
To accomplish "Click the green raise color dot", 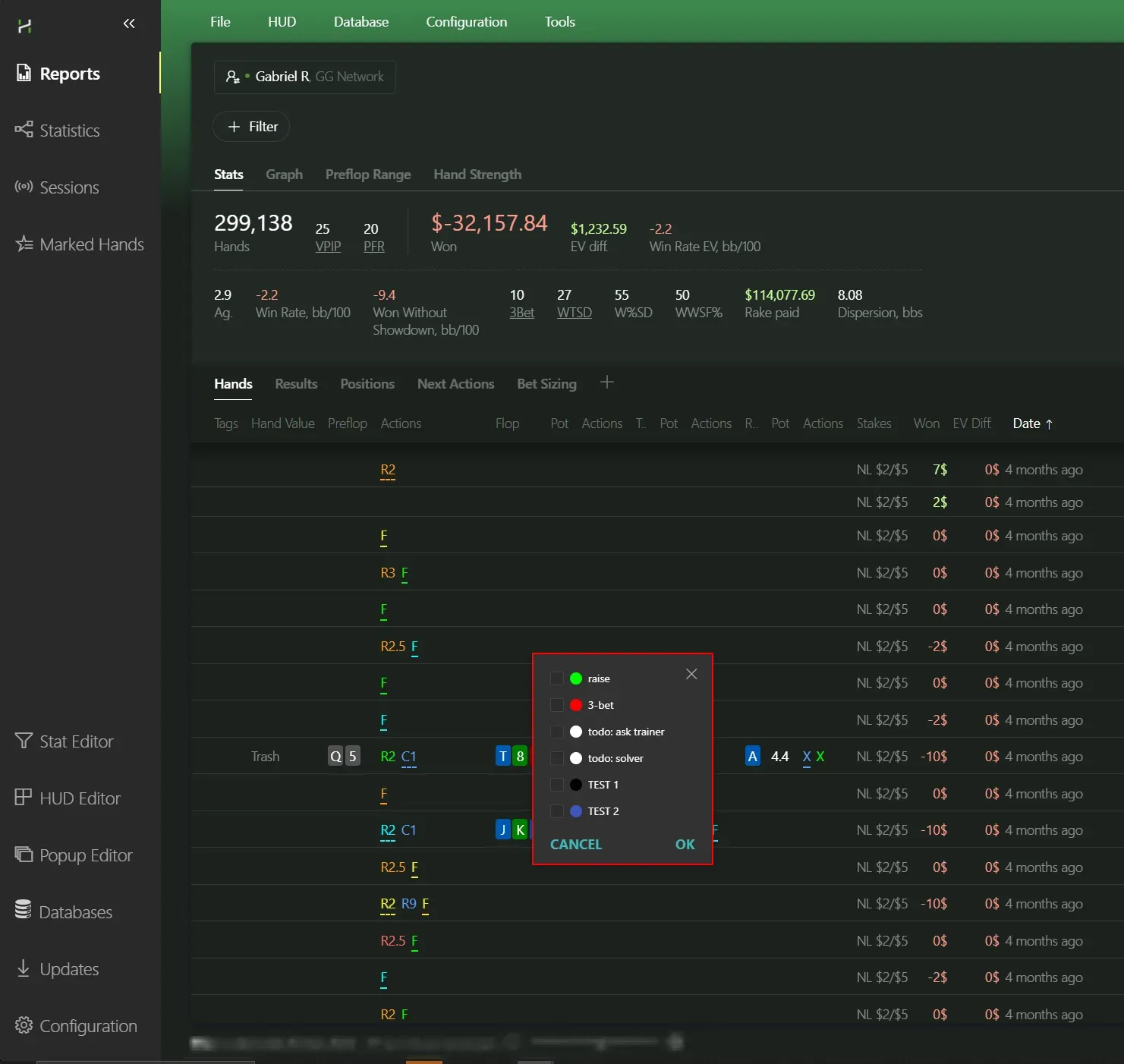I will pyautogui.click(x=576, y=678).
